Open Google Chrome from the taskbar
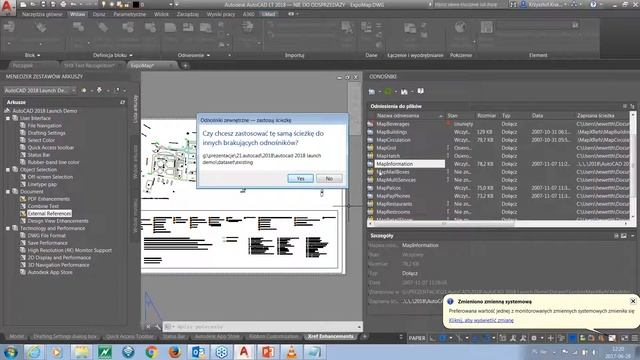 [x=151, y=352]
